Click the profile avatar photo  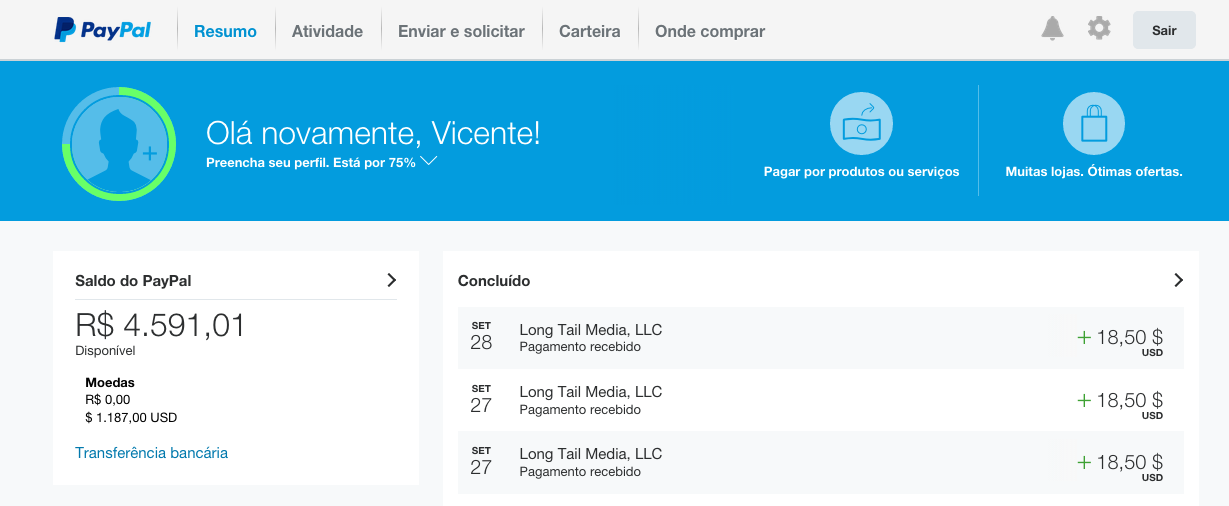pyautogui.click(x=119, y=144)
